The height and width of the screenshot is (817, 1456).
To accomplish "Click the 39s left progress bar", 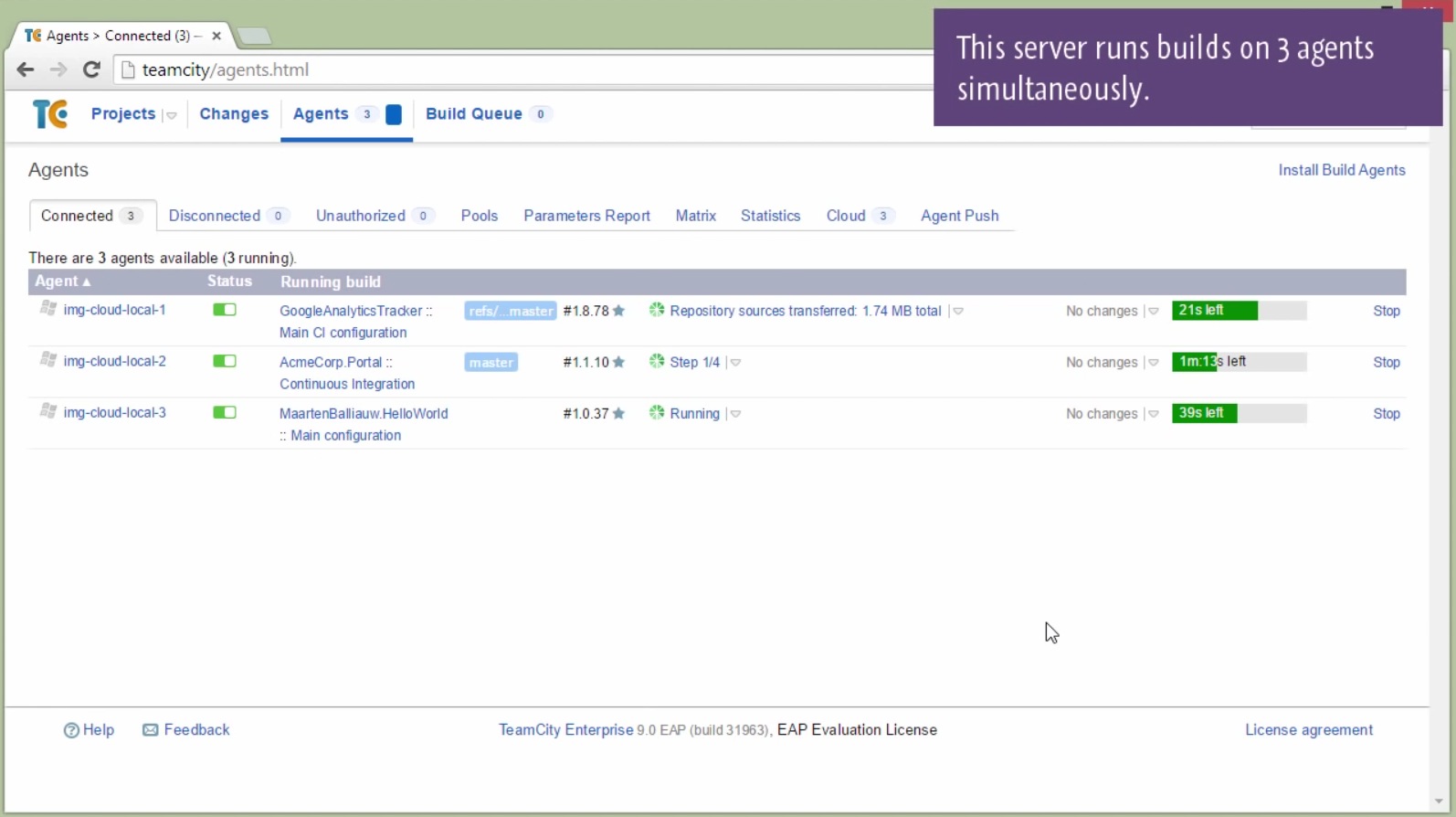I will click(1240, 413).
